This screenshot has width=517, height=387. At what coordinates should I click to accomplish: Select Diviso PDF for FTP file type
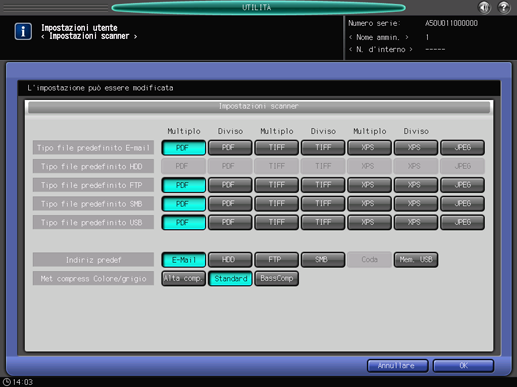230,185
